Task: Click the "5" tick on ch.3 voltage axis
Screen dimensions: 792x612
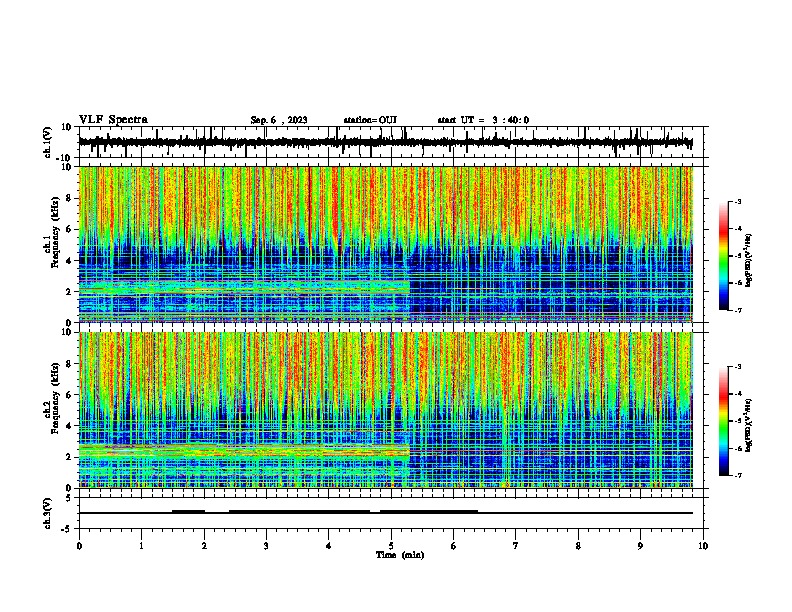Action: point(70,498)
